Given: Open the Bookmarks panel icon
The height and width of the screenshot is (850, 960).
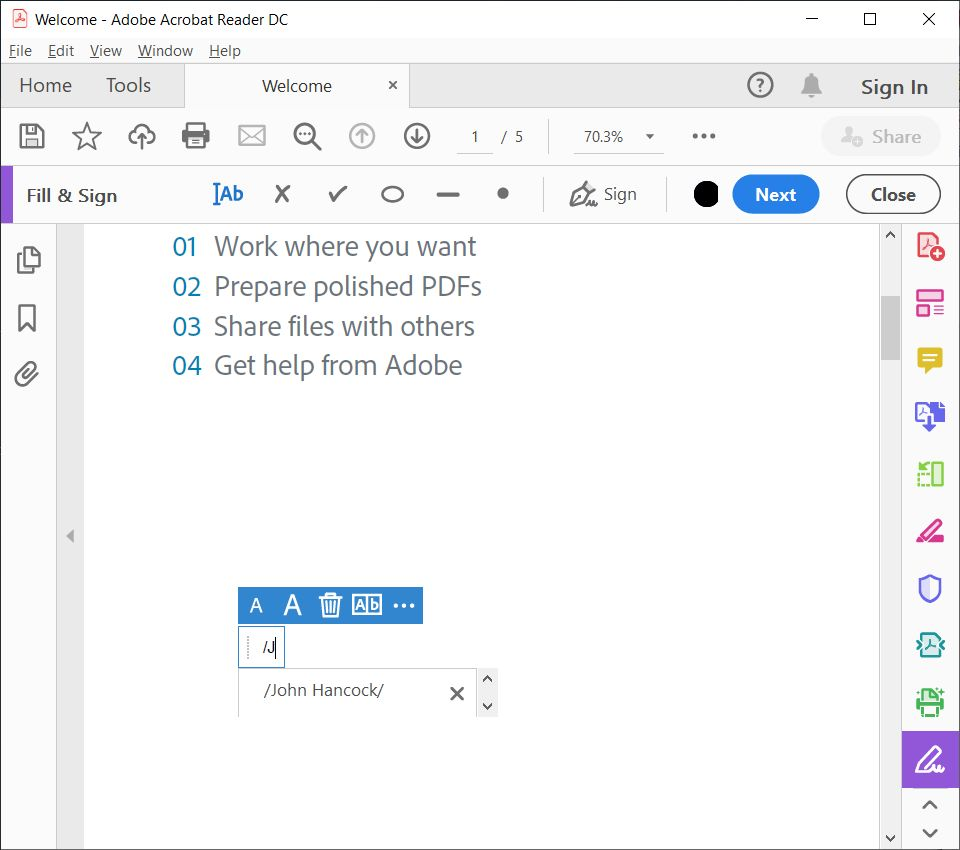Looking at the screenshot, I should click(x=27, y=318).
